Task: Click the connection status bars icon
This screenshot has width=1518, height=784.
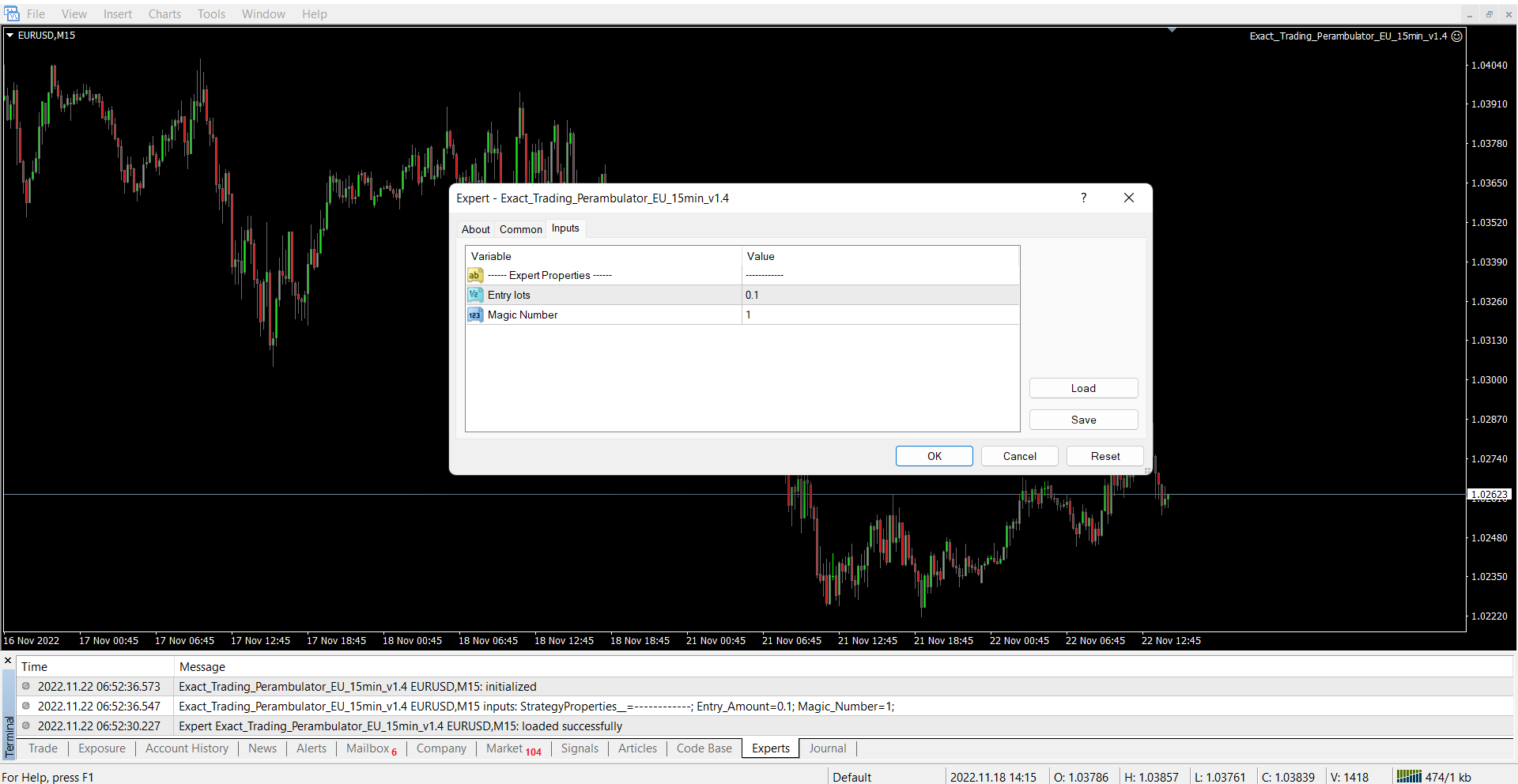Action: click(x=1408, y=776)
